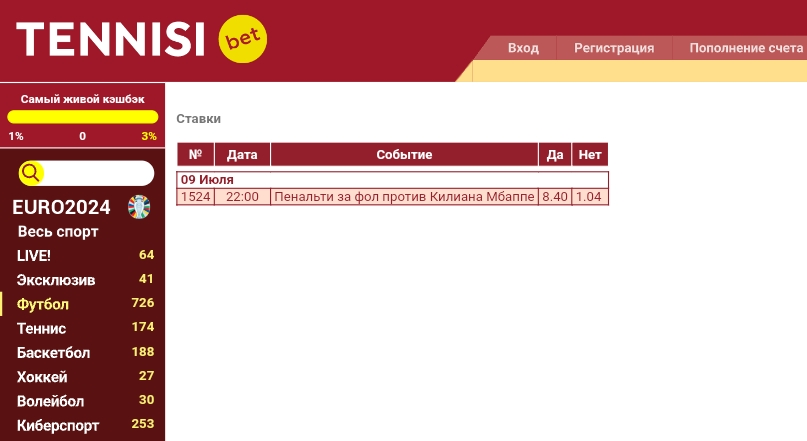
Task: Open the EURO2024 trophy icon
Action: (139, 207)
